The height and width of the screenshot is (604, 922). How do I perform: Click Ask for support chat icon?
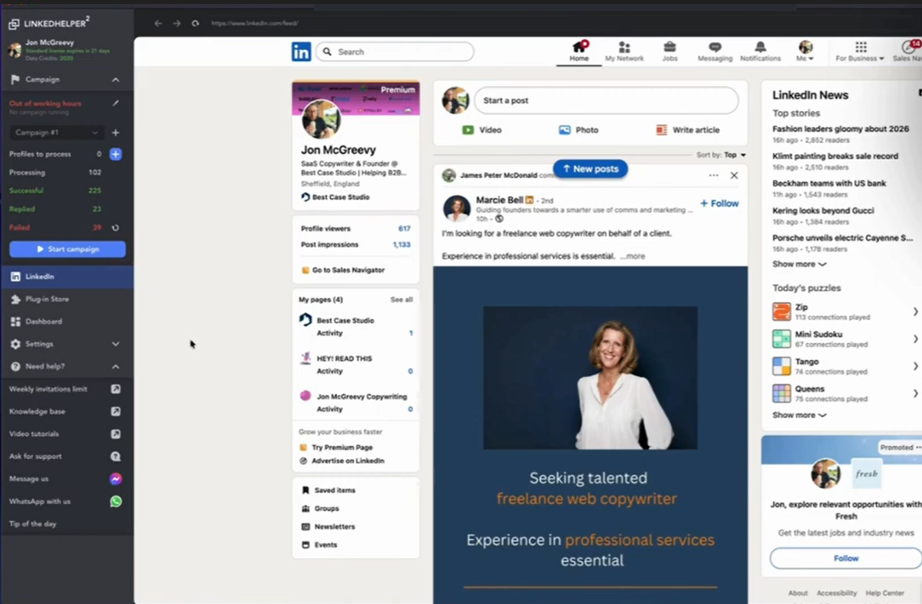point(116,456)
